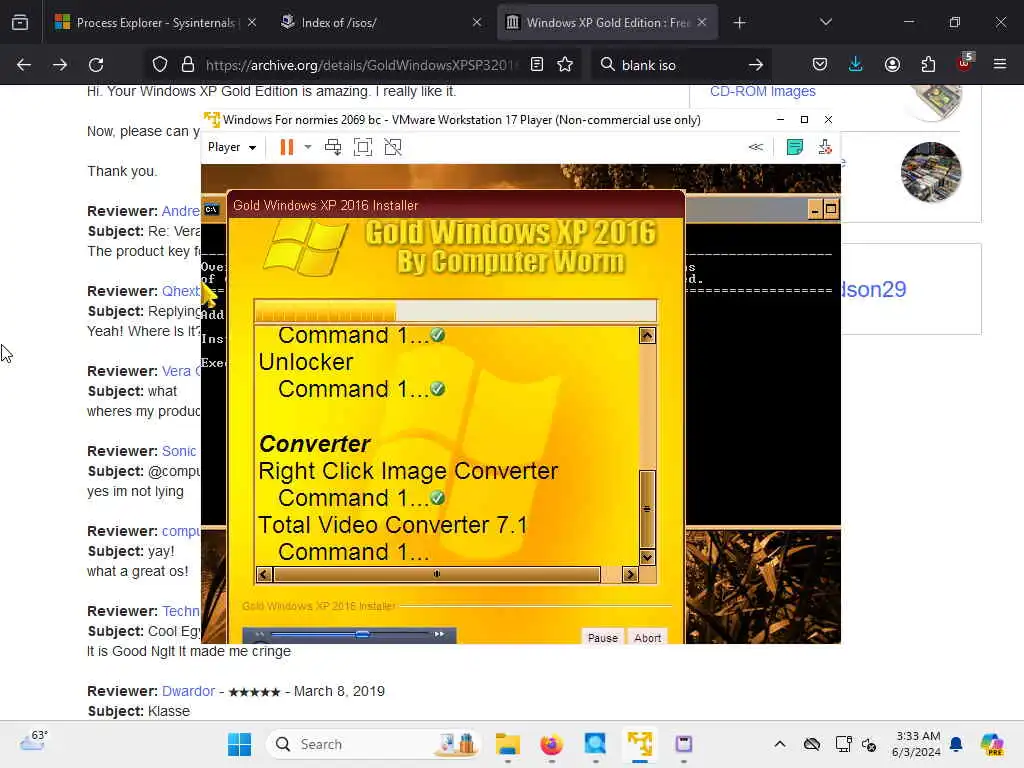Close the Process Explorer tab

click(x=252, y=22)
